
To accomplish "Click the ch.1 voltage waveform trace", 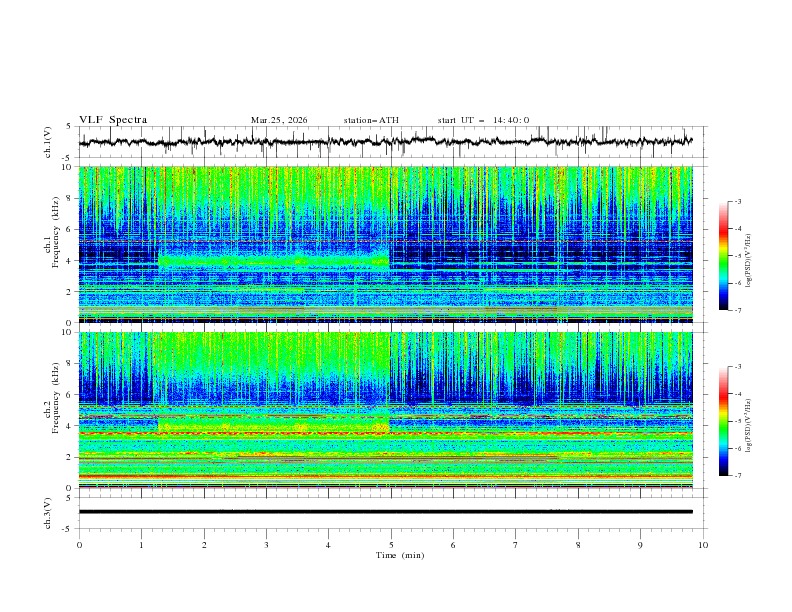I will tap(385, 141).
